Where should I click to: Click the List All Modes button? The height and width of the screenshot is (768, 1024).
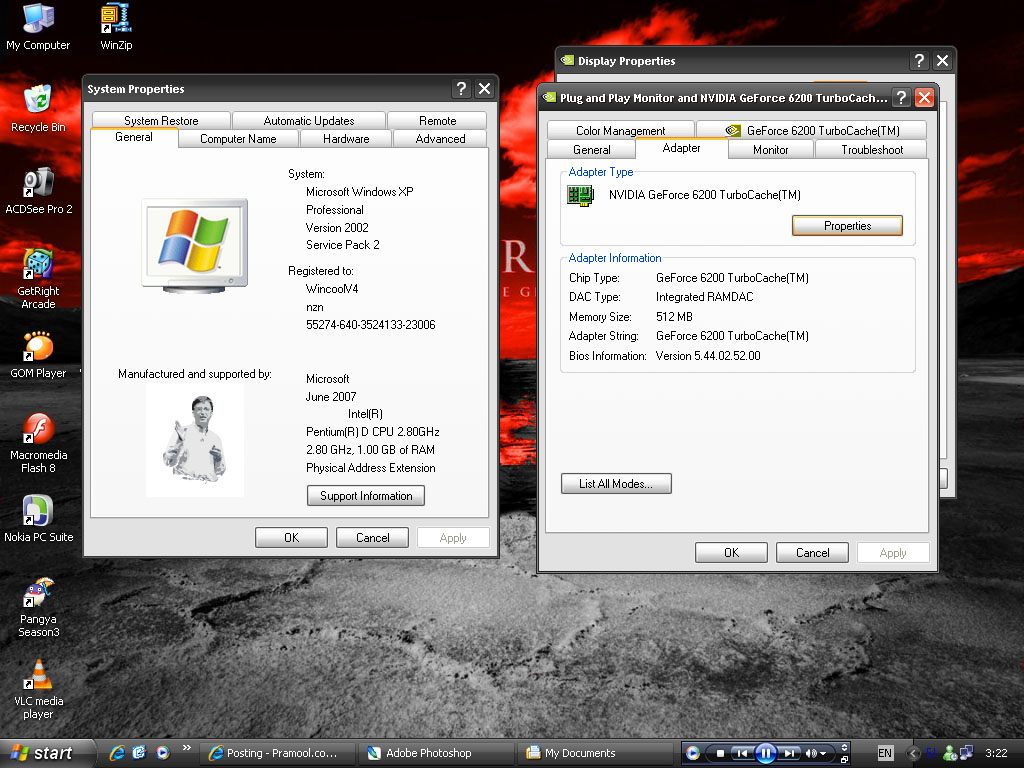coord(616,484)
